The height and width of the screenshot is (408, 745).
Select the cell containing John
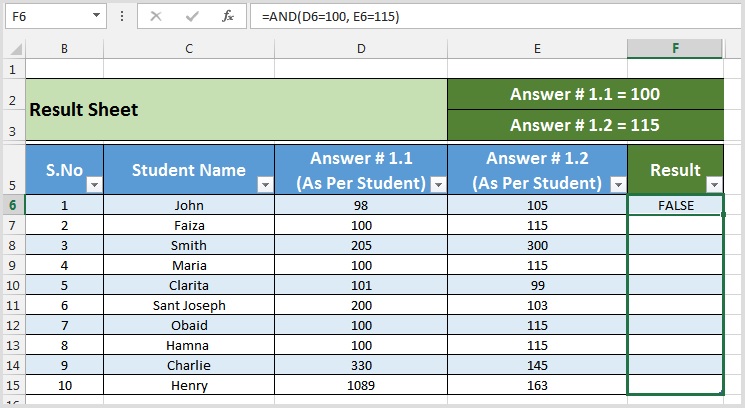click(x=189, y=205)
